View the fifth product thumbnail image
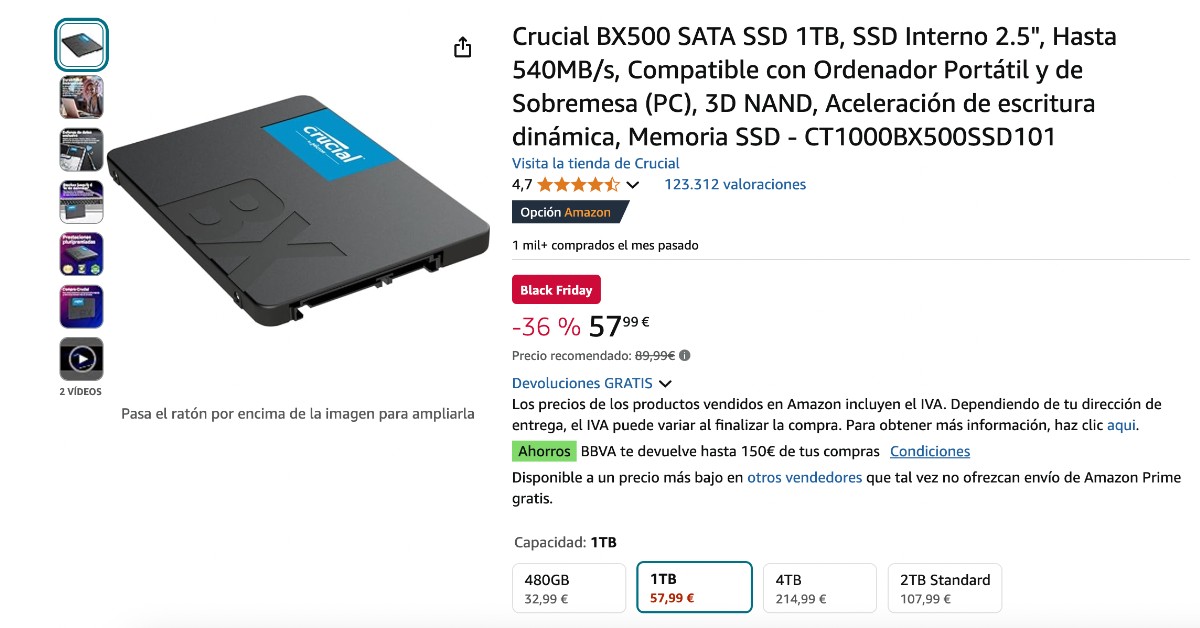This screenshot has height=628, width=1200. tap(81, 254)
